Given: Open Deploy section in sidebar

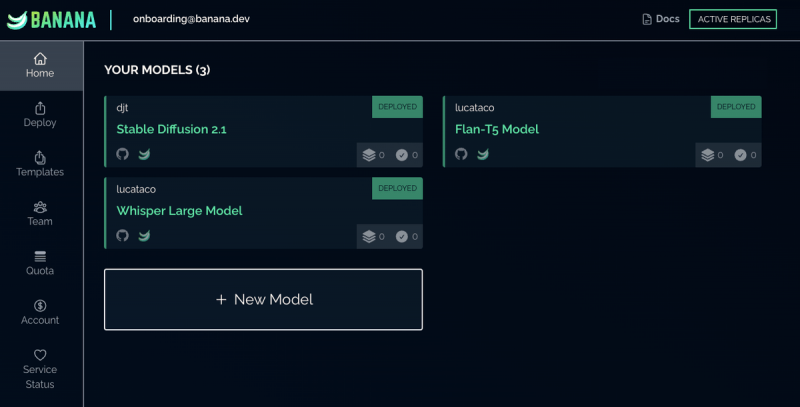Looking at the screenshot, I should (40, 115).
